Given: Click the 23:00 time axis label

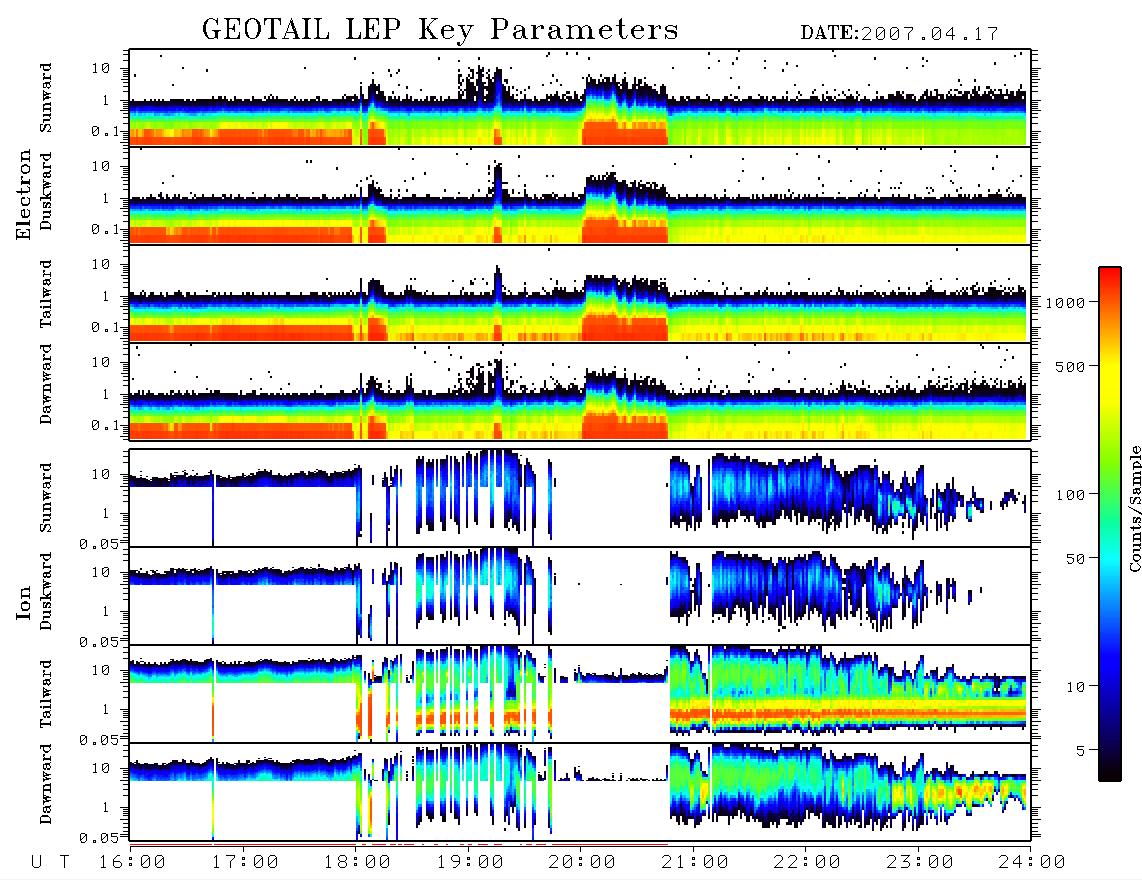Looking at the screenshot, I should point(921,862).
